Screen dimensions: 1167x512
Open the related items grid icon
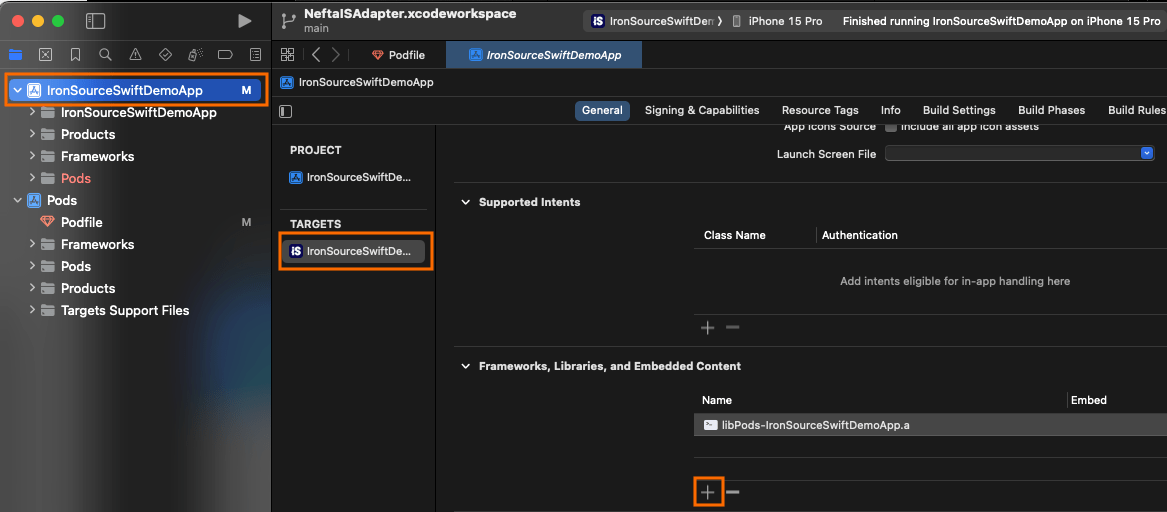[287, 54]
